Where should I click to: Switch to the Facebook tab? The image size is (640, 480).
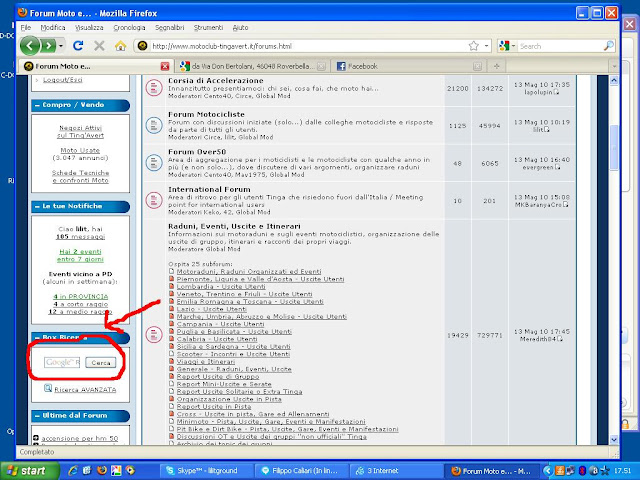pos(410,66)
